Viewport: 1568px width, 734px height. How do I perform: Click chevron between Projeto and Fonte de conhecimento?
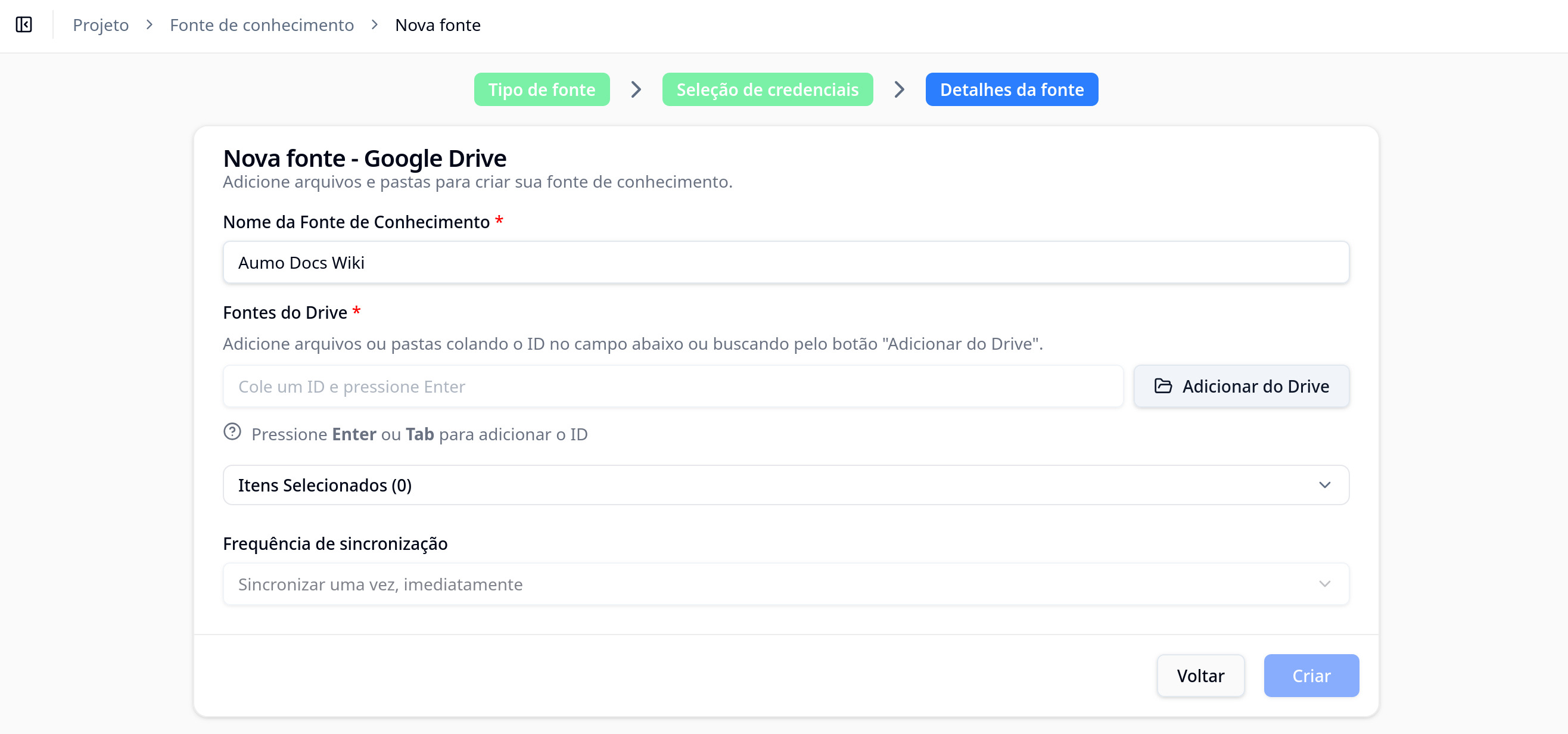(x=149, y=25)
